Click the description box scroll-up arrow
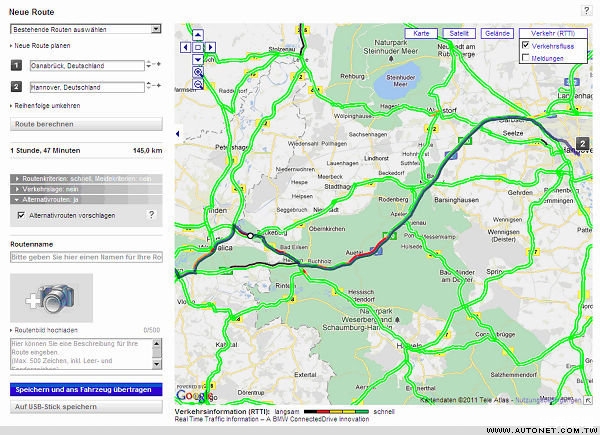The height and width of the screenshot is (435, 600). pos(157,343)
